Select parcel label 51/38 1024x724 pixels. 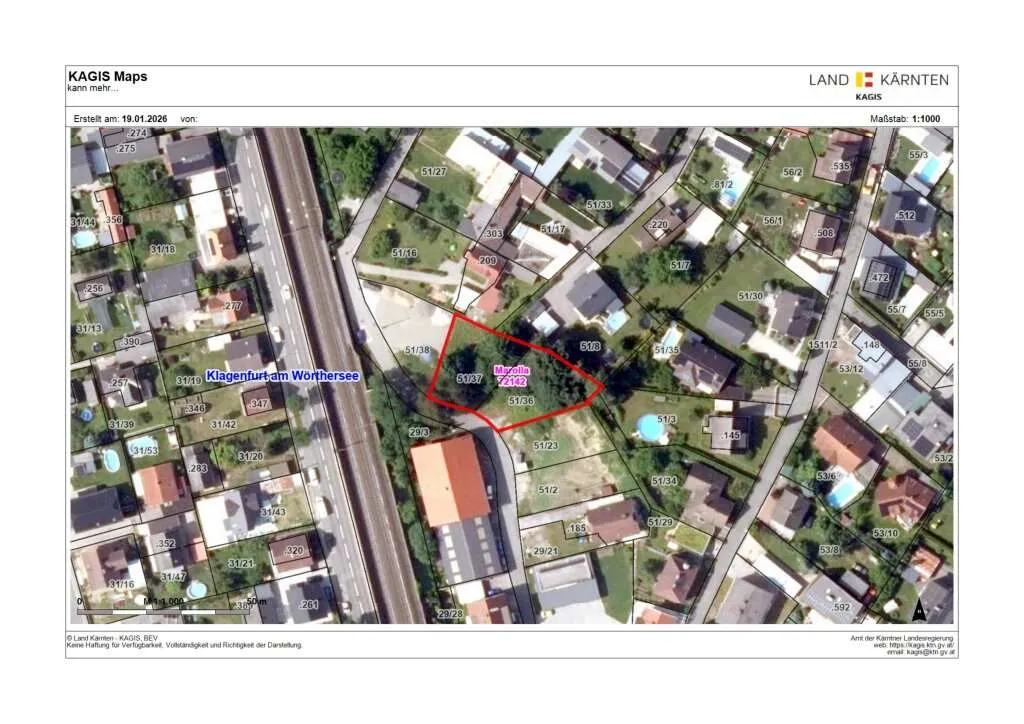point(417,351)
